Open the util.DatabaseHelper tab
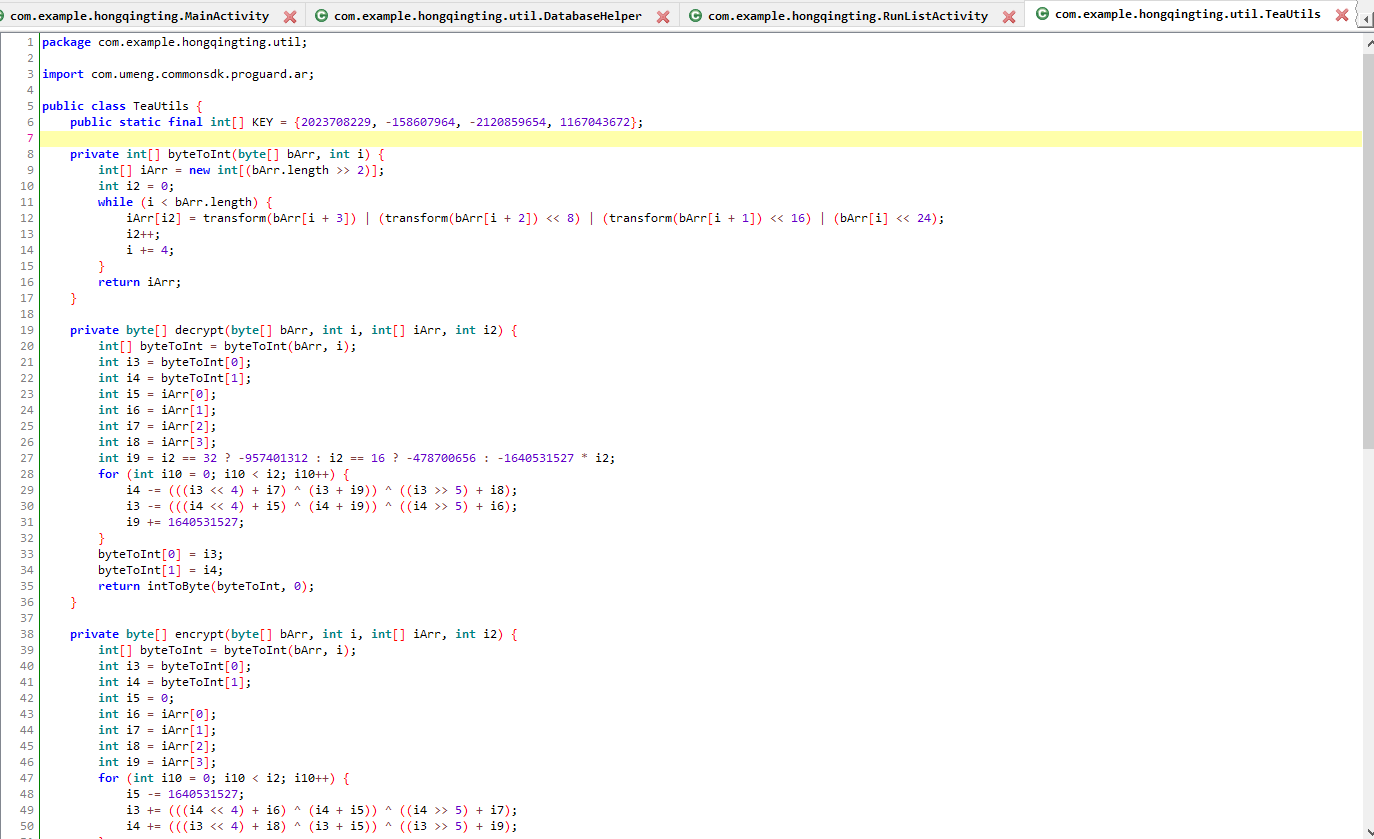Image resolution: width=1374 pixels, height=839 pixels. (487, 16)
